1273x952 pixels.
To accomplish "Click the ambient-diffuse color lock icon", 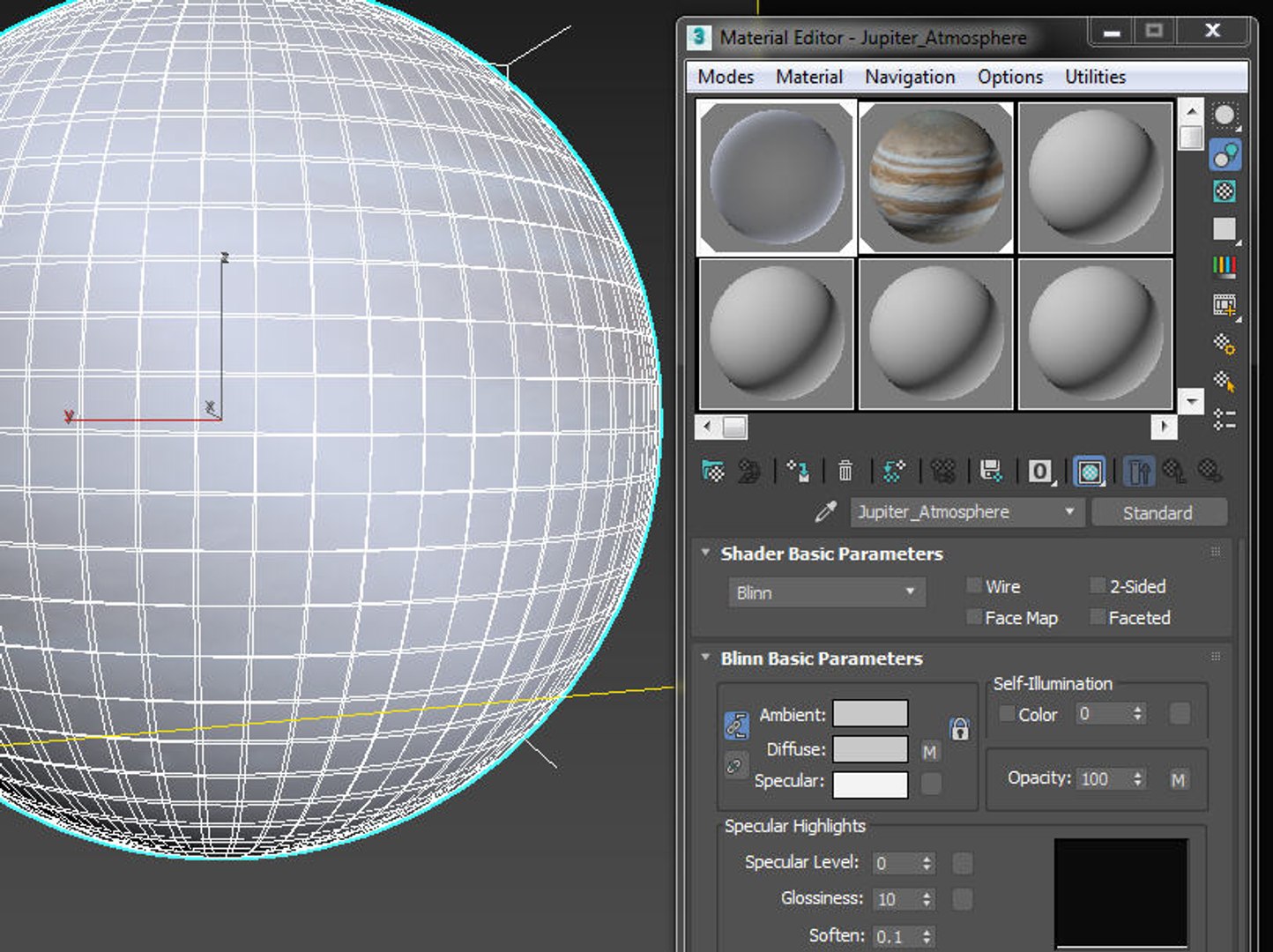I will 736,725.
